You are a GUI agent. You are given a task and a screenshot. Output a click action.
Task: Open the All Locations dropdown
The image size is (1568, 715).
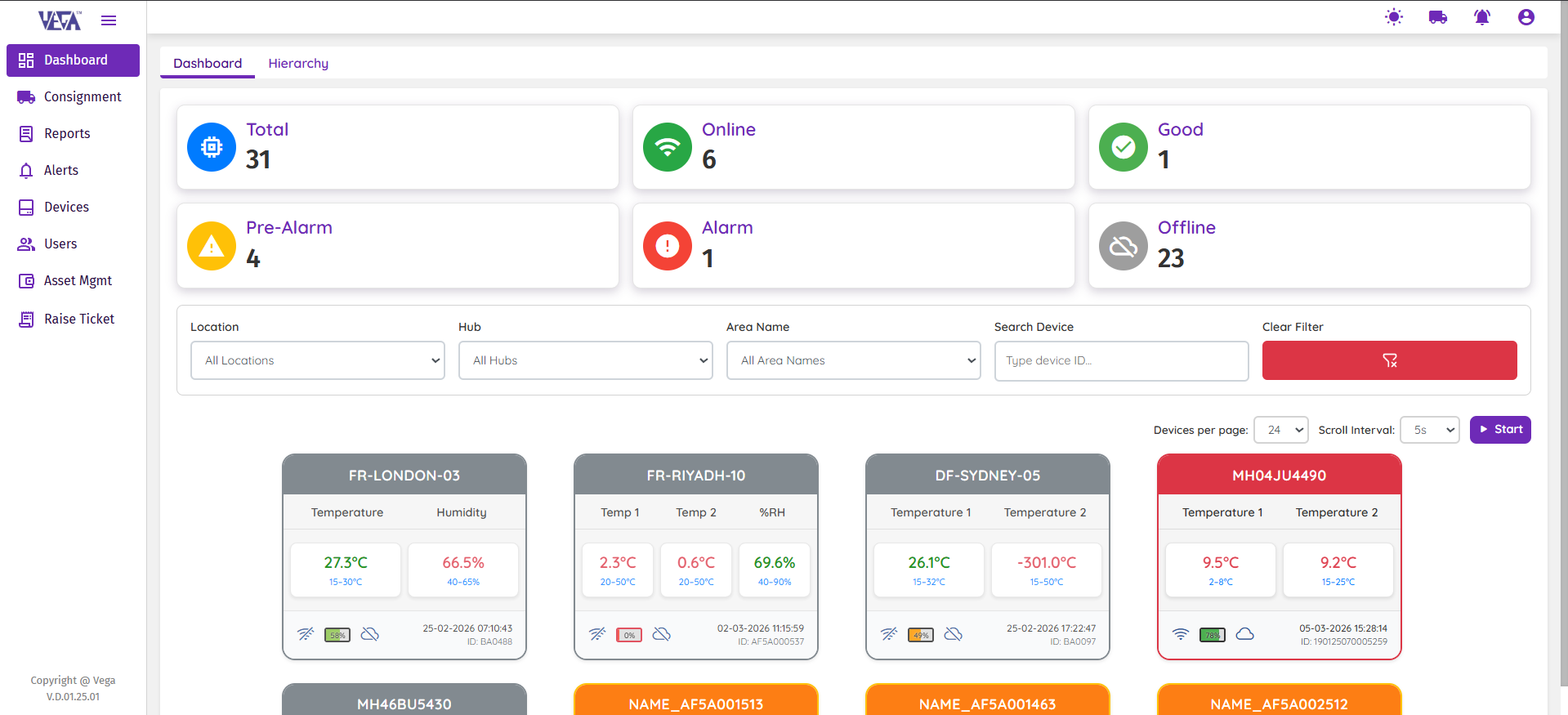point(318,360)
